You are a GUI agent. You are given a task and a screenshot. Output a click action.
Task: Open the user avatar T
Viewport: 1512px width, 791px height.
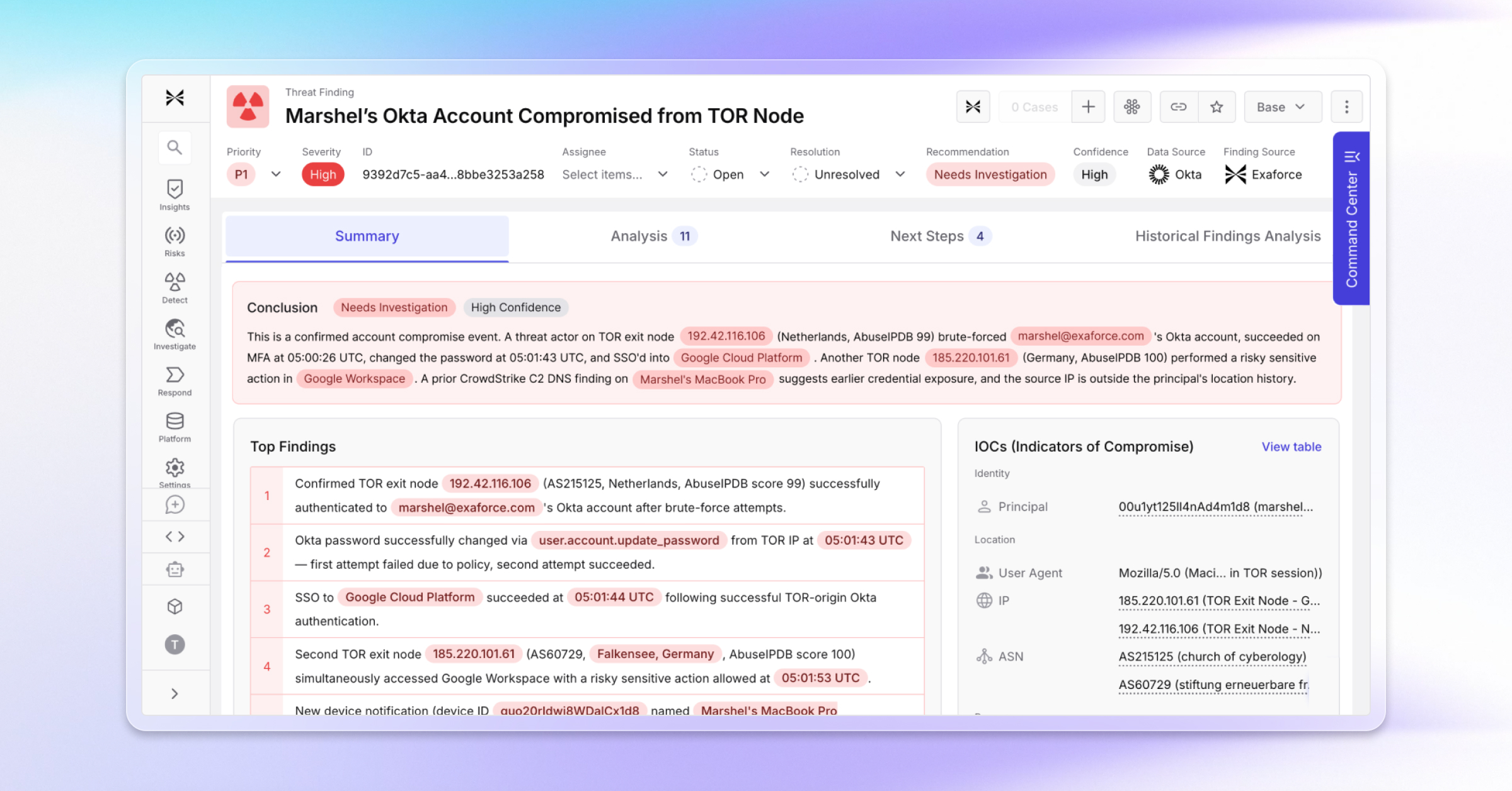click(175, 644)
